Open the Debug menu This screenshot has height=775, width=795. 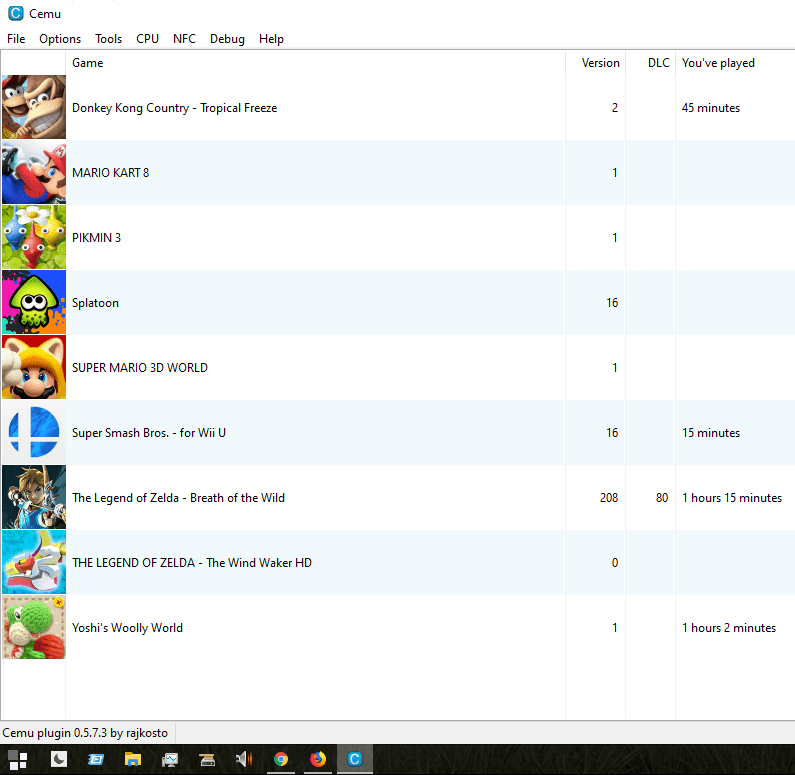pos(227,39)
